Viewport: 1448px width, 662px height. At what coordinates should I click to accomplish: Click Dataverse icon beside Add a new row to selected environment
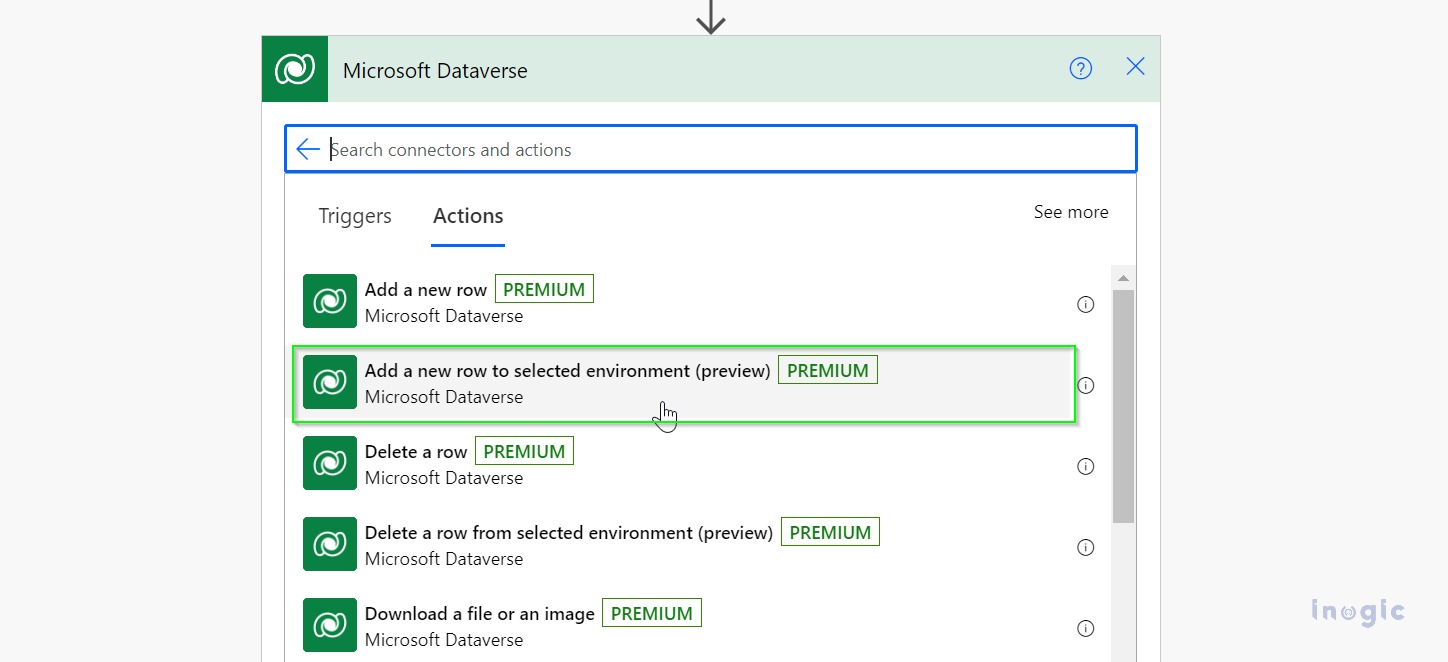tap(330, 382)
